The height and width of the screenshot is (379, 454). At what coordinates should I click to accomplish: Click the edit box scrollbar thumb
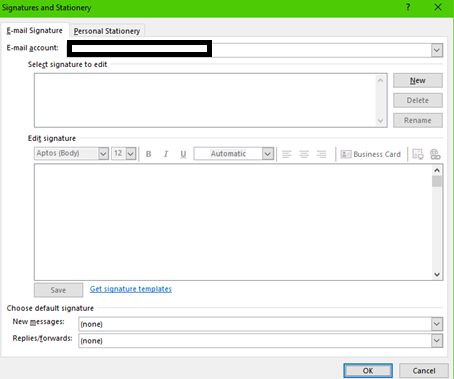[x=437, y=181]
